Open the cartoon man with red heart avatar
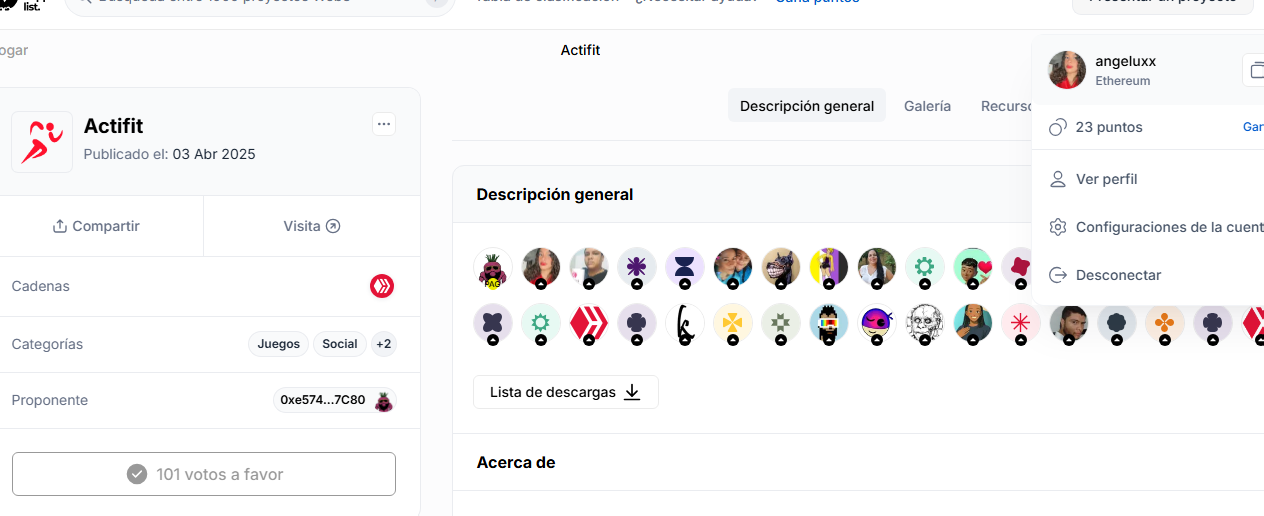The image size is (1264, 516). [973, 268]
